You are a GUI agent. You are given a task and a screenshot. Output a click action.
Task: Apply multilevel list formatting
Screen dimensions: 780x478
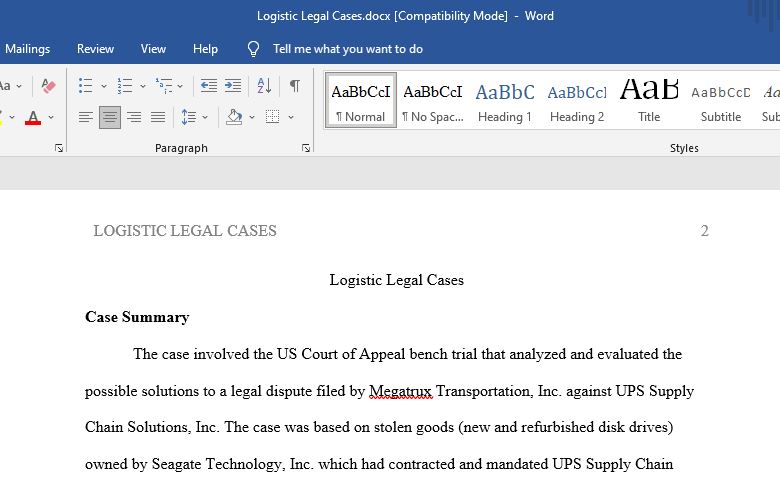(164, 86)
